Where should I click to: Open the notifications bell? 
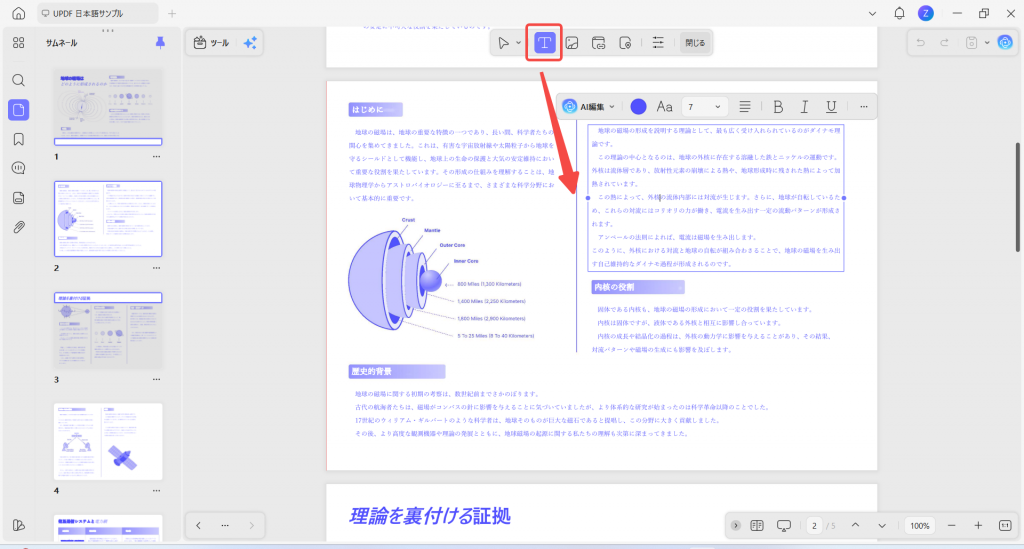tap(899, 13)
